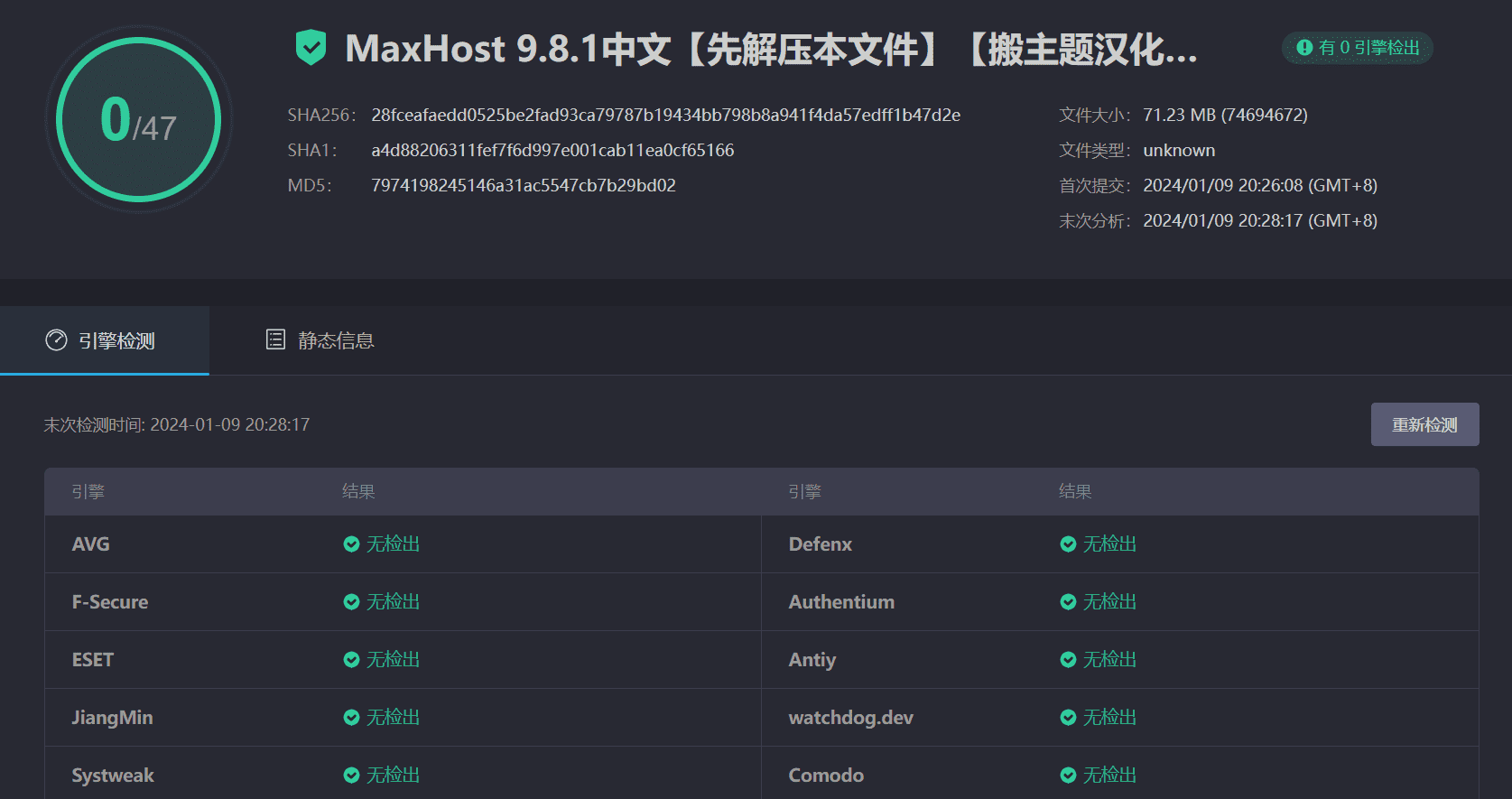Click the Comodo engine name
Screen dimensions: 1512x799
point(826,775)
